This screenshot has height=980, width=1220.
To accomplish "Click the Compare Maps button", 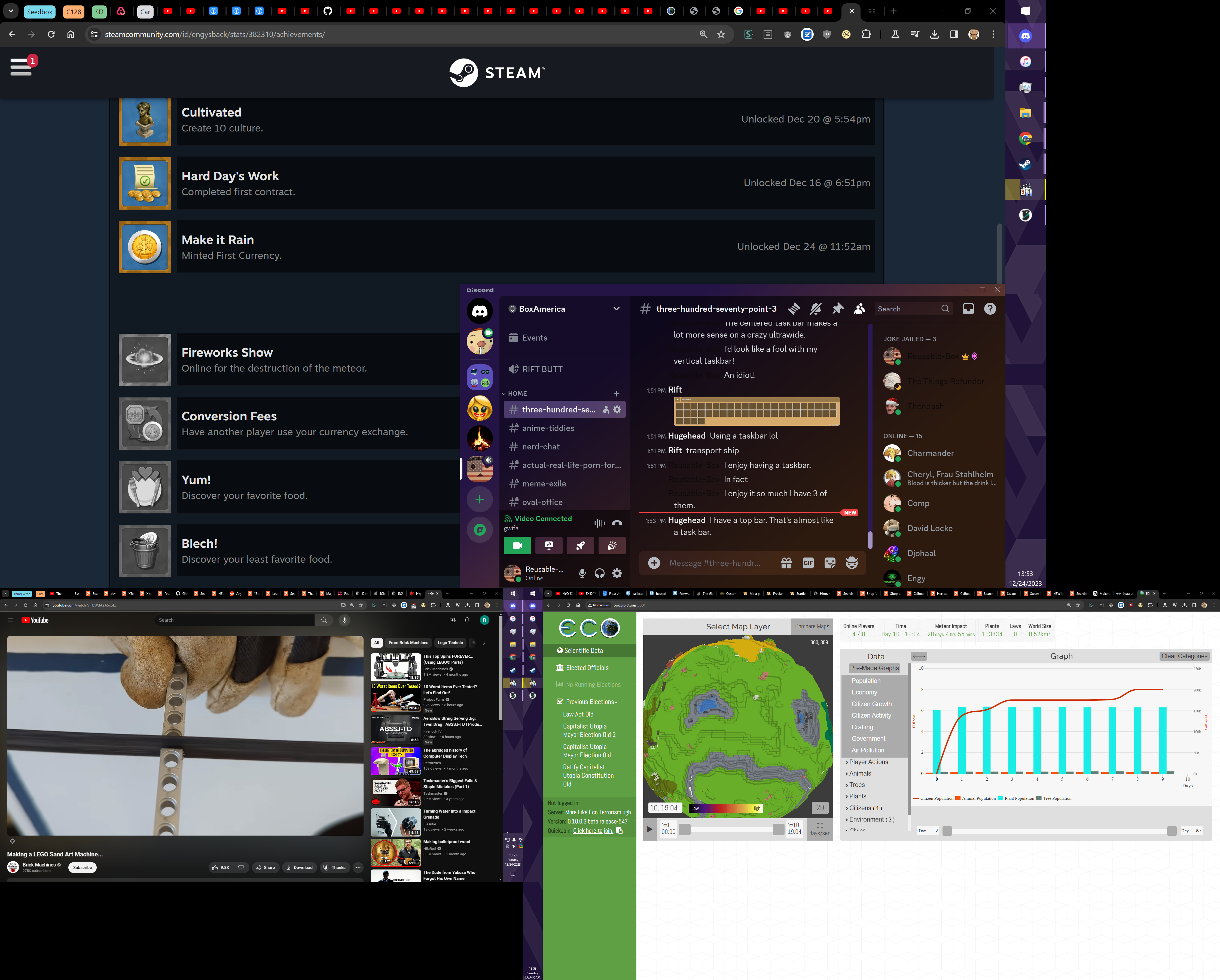I will pyautogui.click(x=812, y=626).
